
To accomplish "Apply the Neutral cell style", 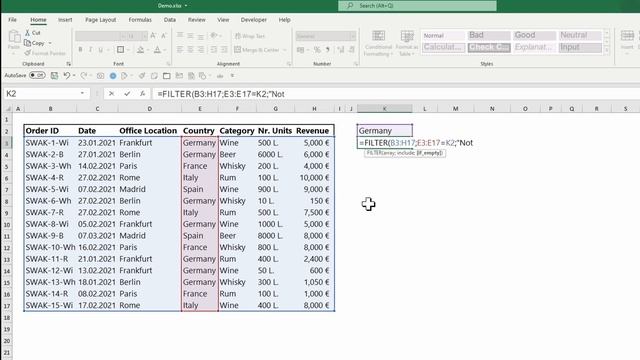I will (x=580, y=36).
